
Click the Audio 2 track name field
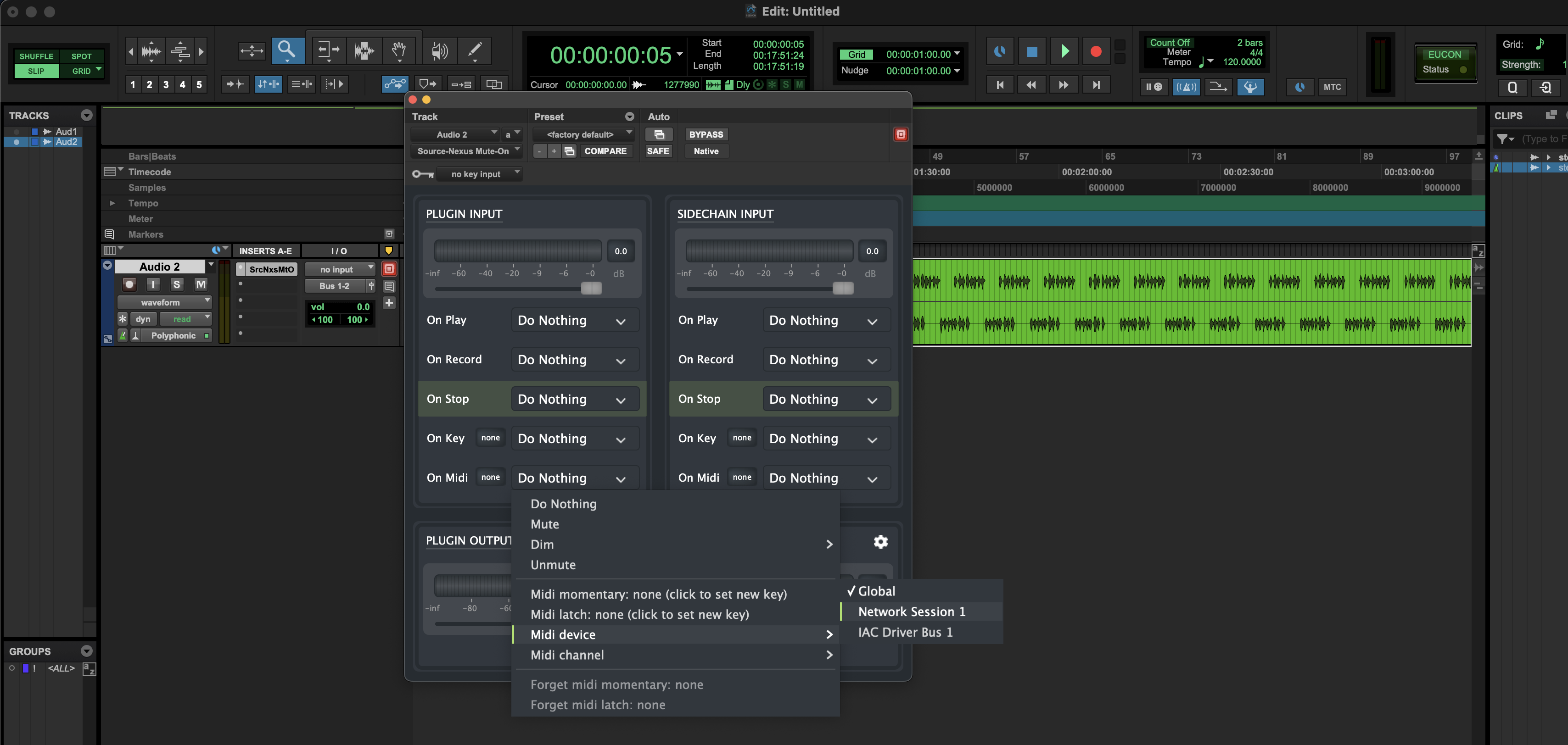[159, 267]
